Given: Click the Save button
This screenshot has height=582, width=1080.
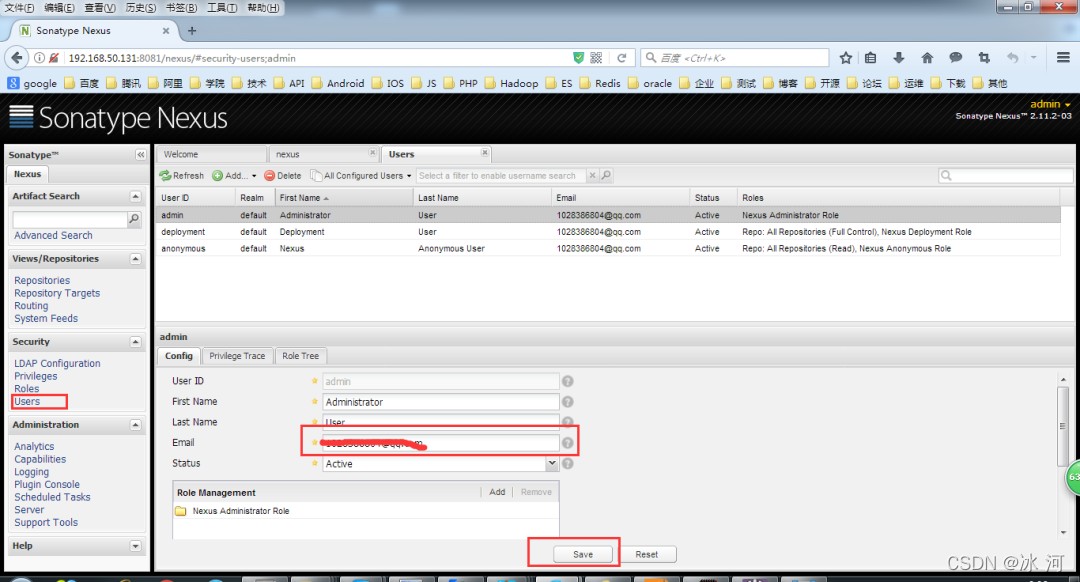Looking at the screenshot, I should pos(583,554).
